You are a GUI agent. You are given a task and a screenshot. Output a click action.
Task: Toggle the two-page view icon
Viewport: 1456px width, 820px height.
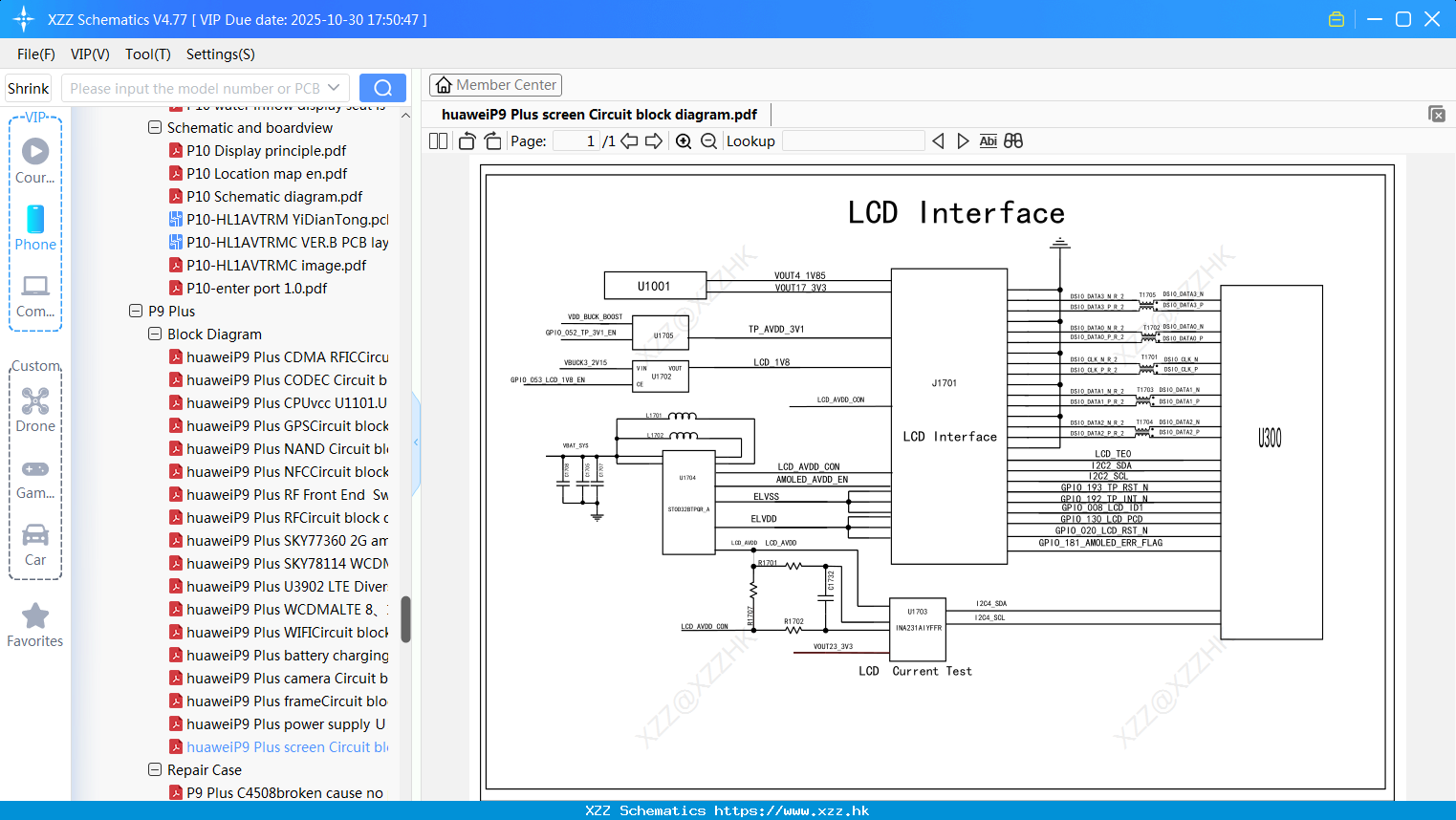tap(439, 141)
